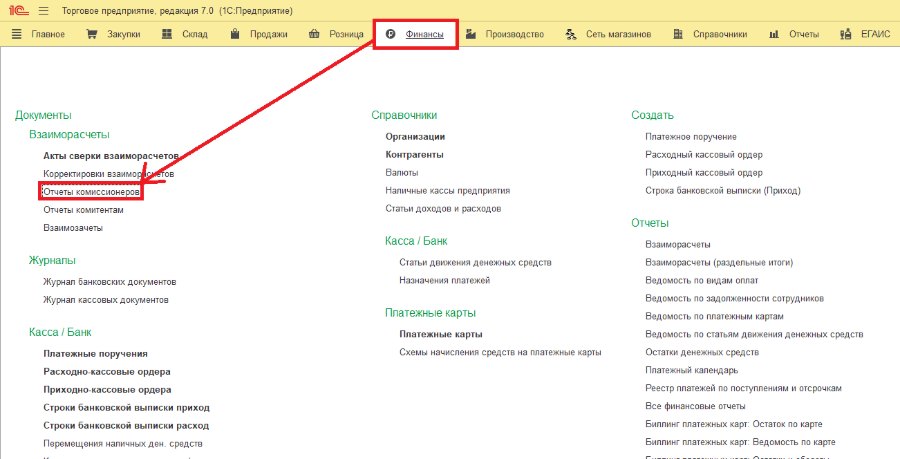Viewport: 900px width, 459px height.
Task: Open the Главное section
Action: point(48,34)
